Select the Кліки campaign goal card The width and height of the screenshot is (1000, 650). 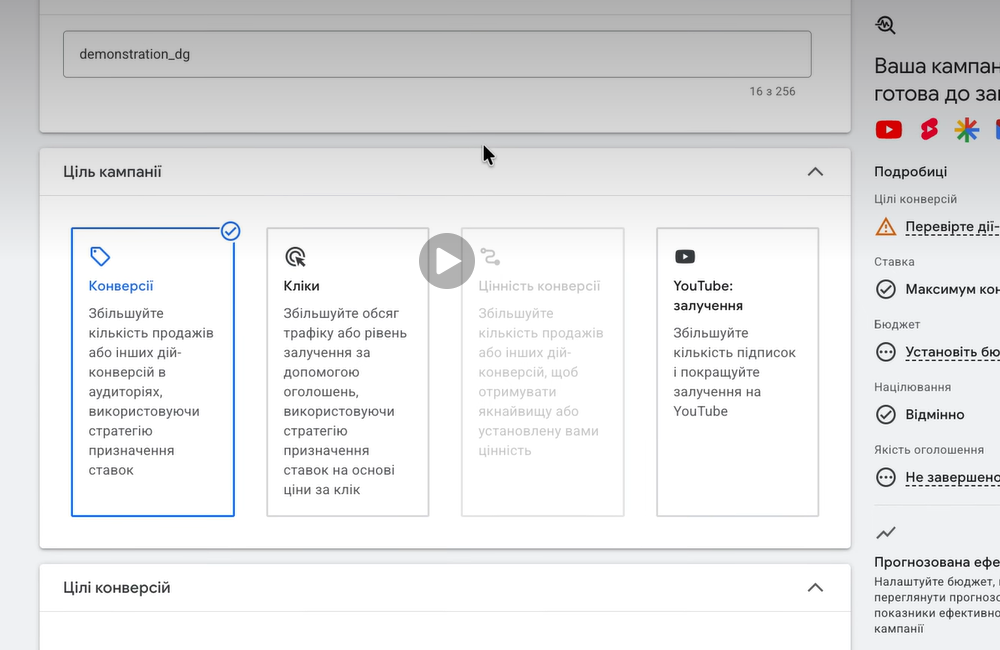click(348, 372)
